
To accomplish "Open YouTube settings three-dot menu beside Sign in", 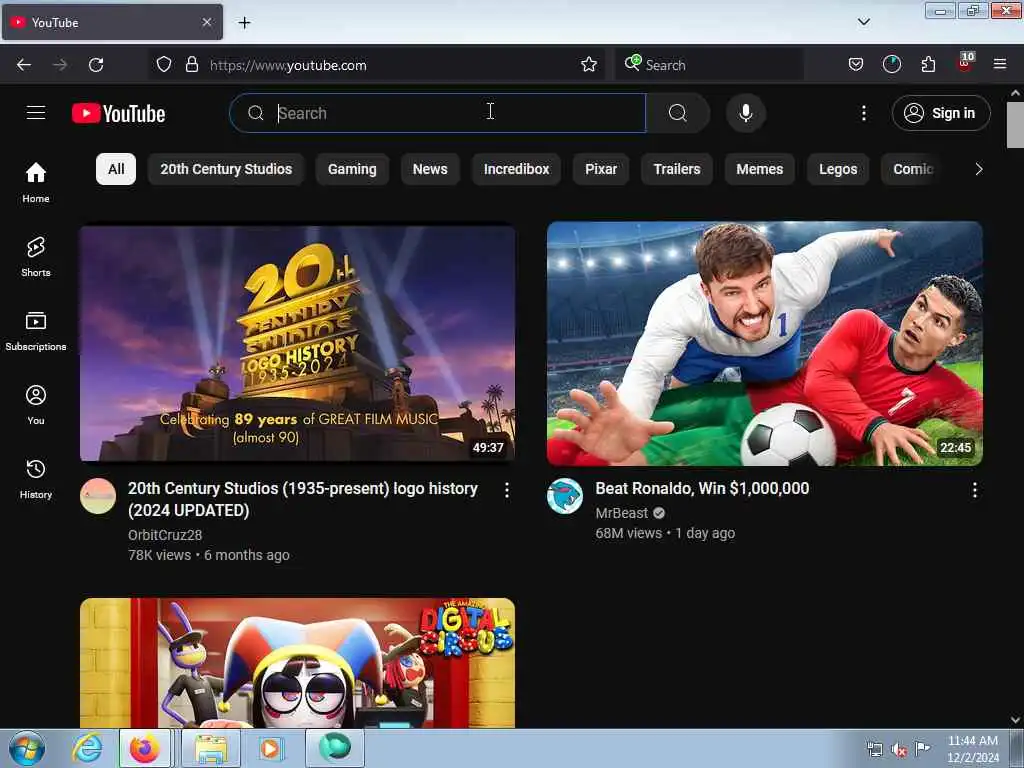I will (x=864, y=113).
